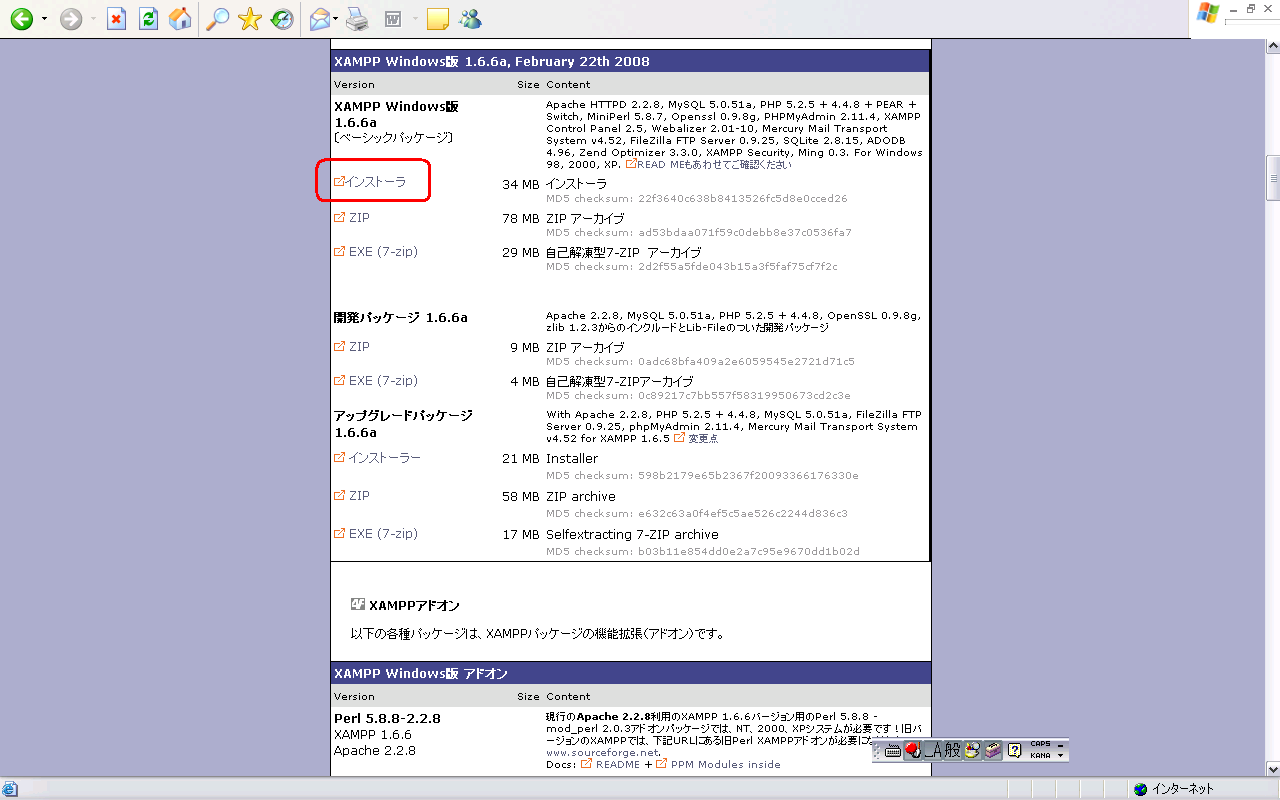Open the アップグレードパッケージ インストーラー link
Image resolution: width=1280 pixels, height=800 pixels.
(384, 457)
